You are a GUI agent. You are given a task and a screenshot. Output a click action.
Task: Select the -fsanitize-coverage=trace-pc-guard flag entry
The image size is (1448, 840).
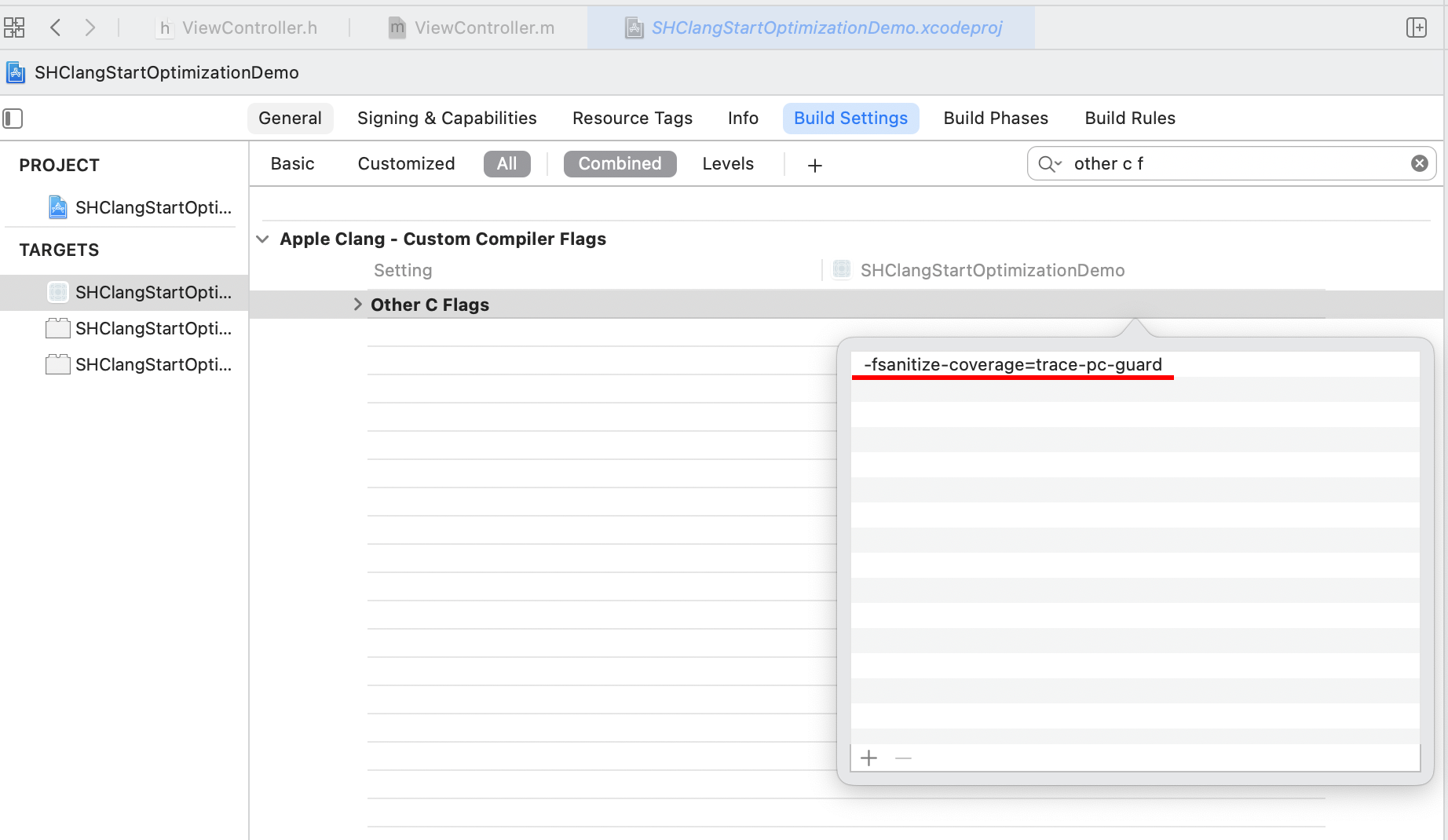[x=1135, y=364]
